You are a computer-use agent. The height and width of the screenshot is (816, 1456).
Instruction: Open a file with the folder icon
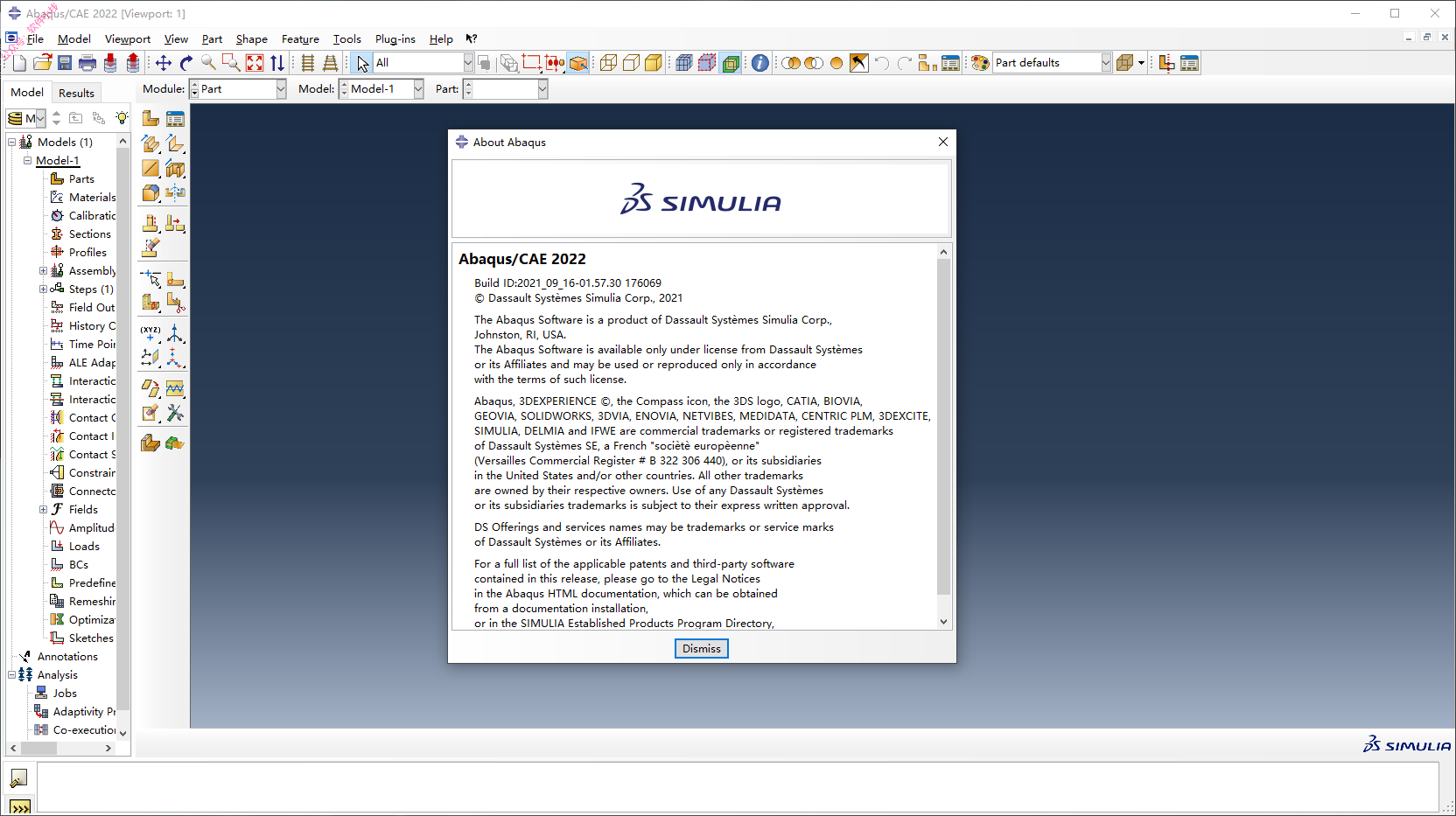point(42,63)
